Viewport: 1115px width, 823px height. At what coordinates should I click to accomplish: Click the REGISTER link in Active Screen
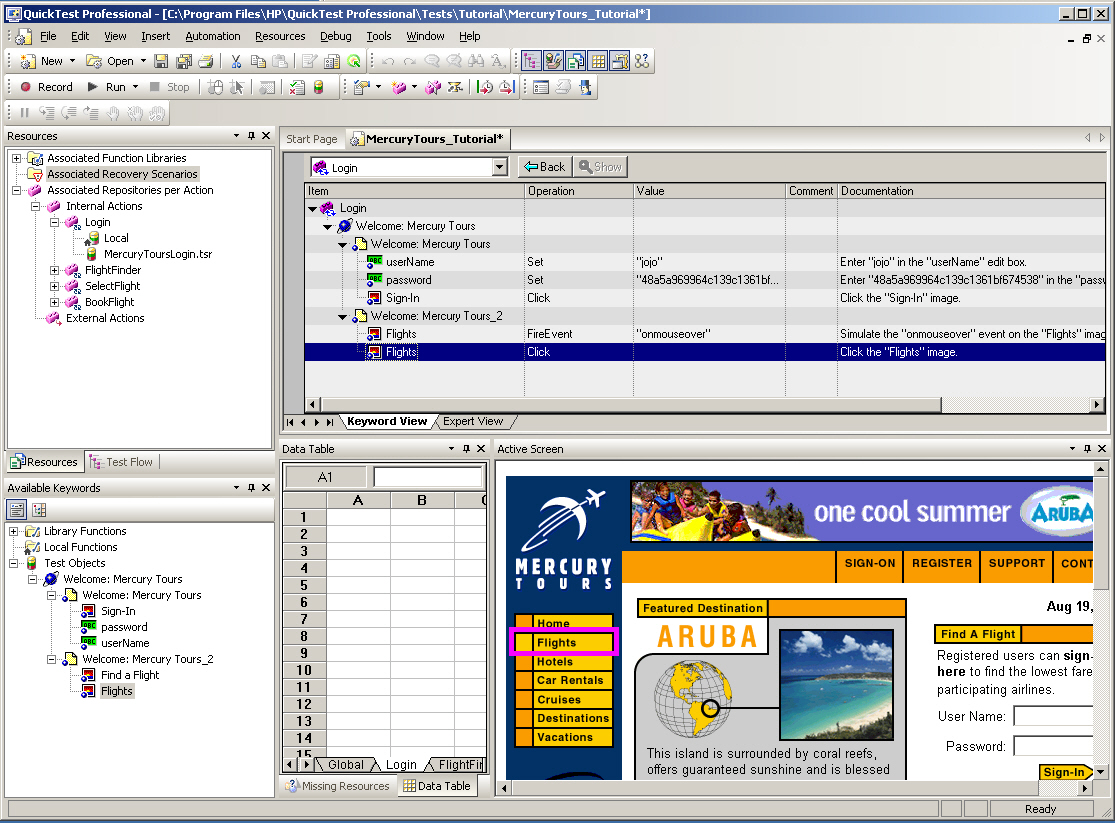coord(941,563)
